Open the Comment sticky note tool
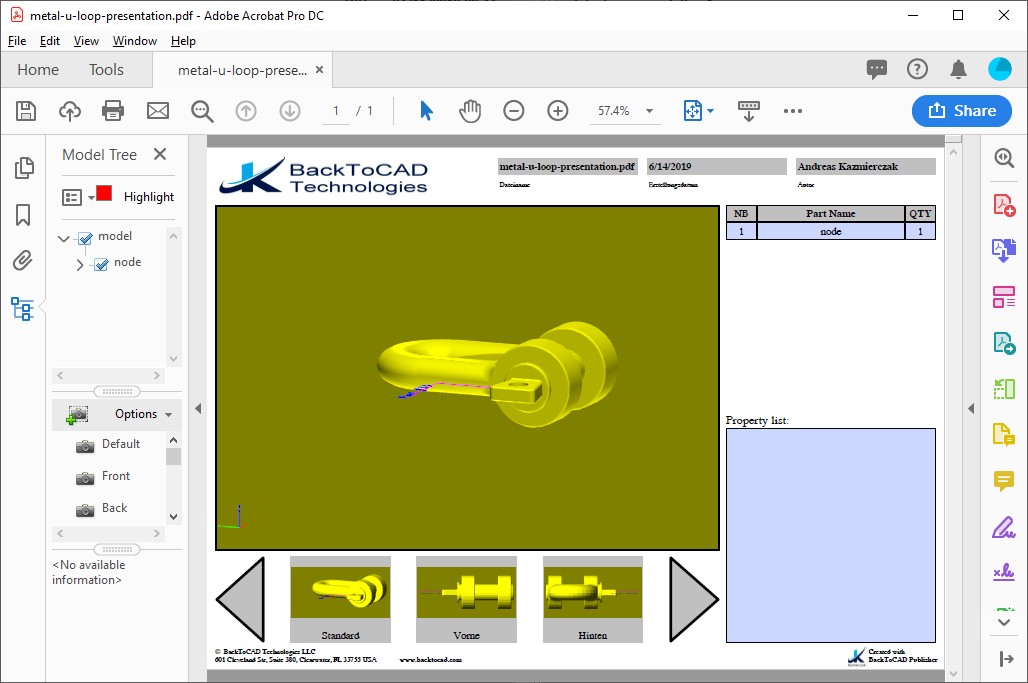 [1004, 481]
